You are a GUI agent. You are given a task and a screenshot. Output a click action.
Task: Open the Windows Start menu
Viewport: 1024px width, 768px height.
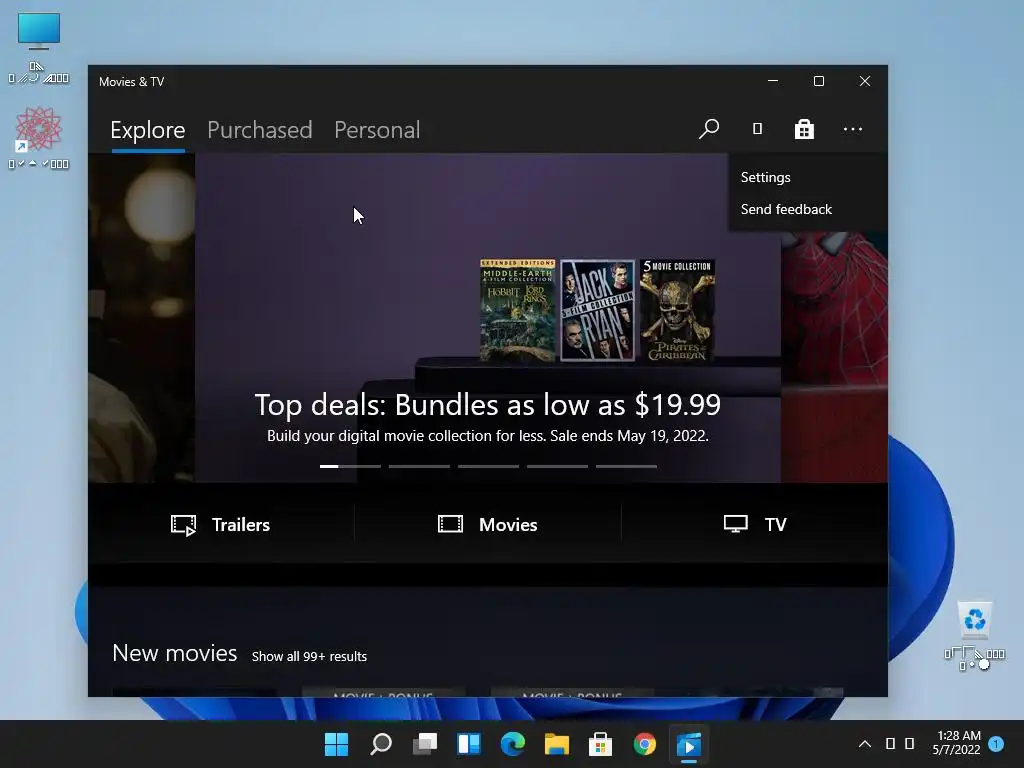pyautogui.click(x=336, y=744)
